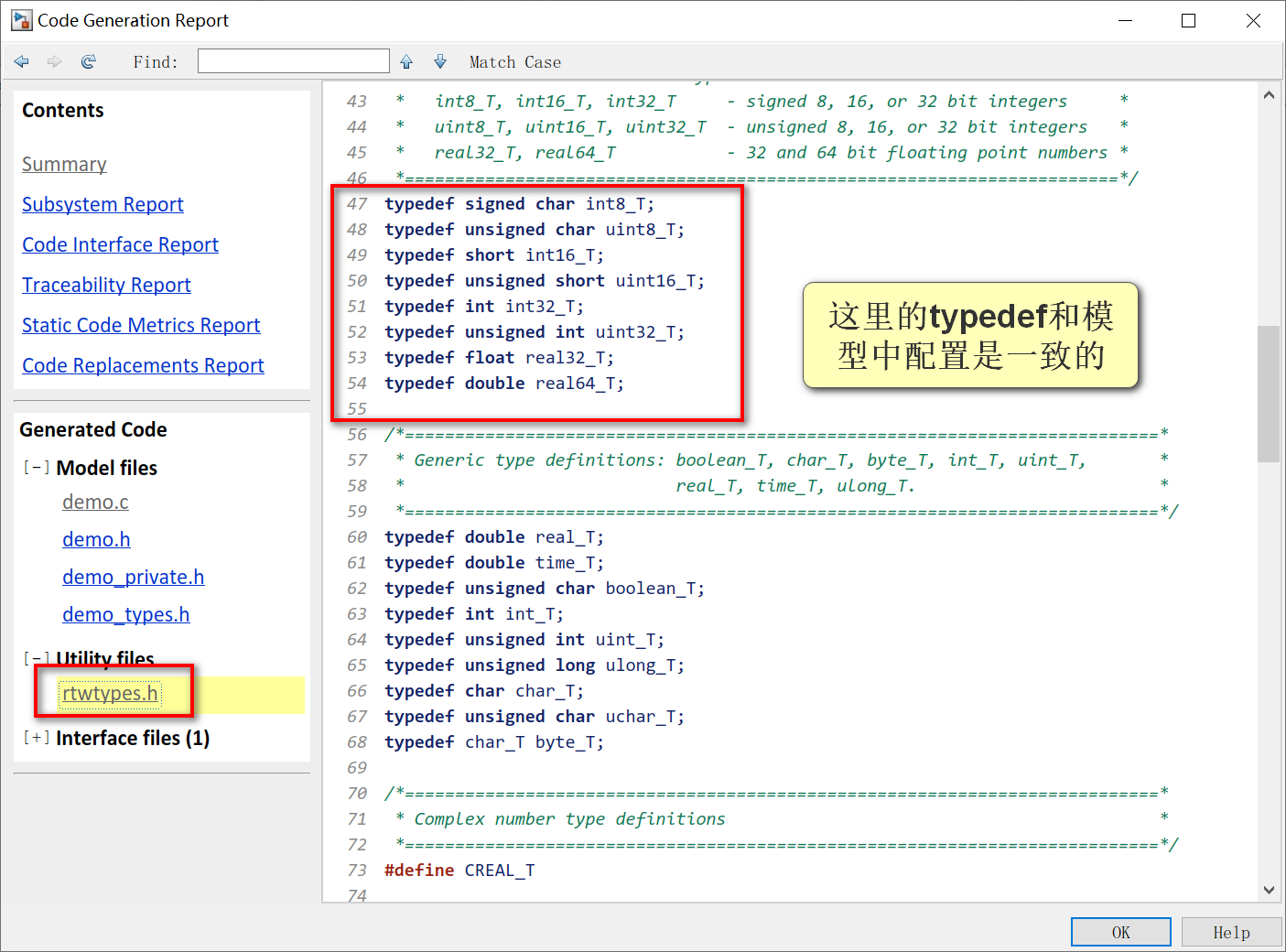Open the demo.h header file

(96, 539)
